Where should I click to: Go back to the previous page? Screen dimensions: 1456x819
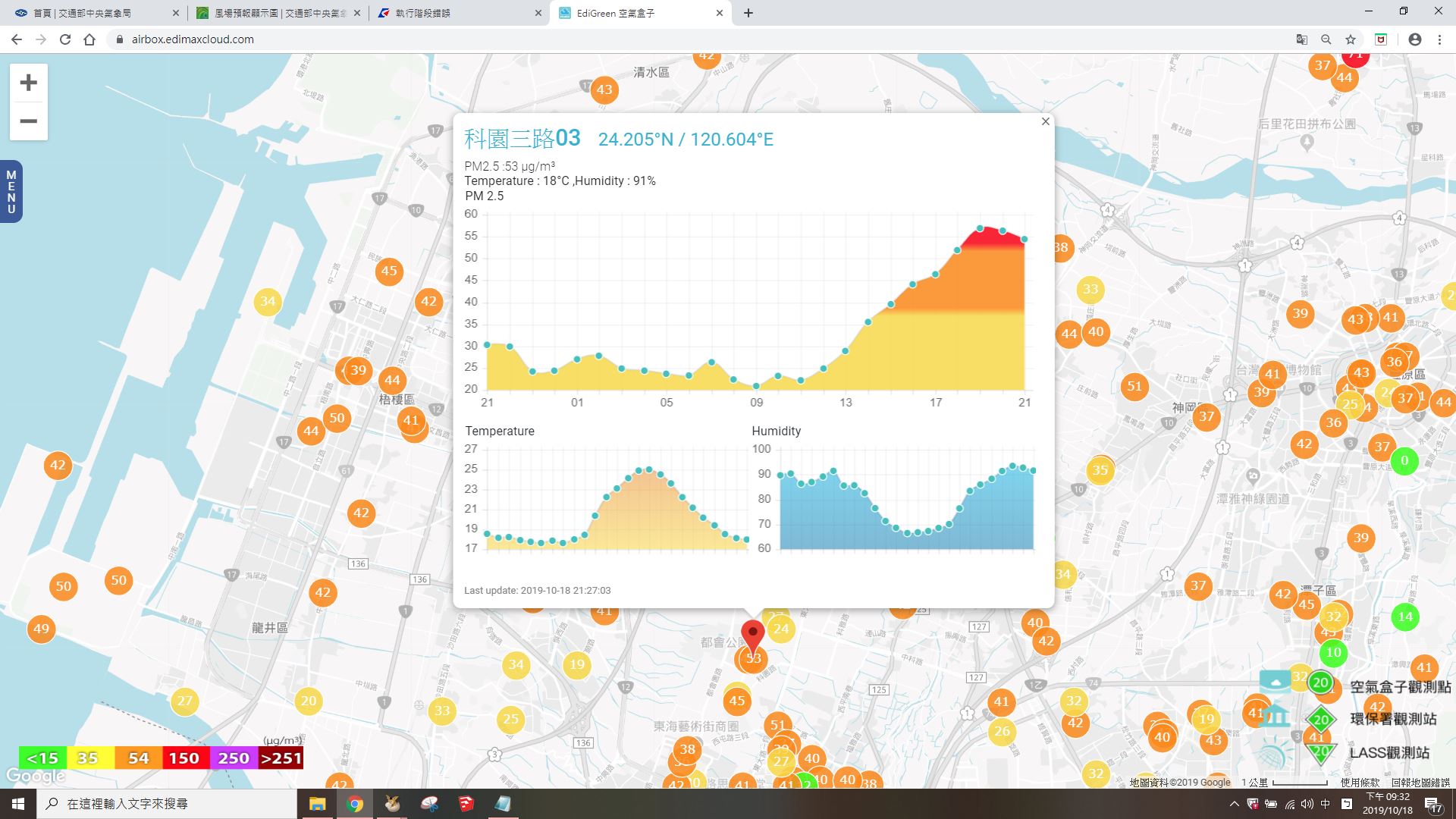[x=17, y=39]
